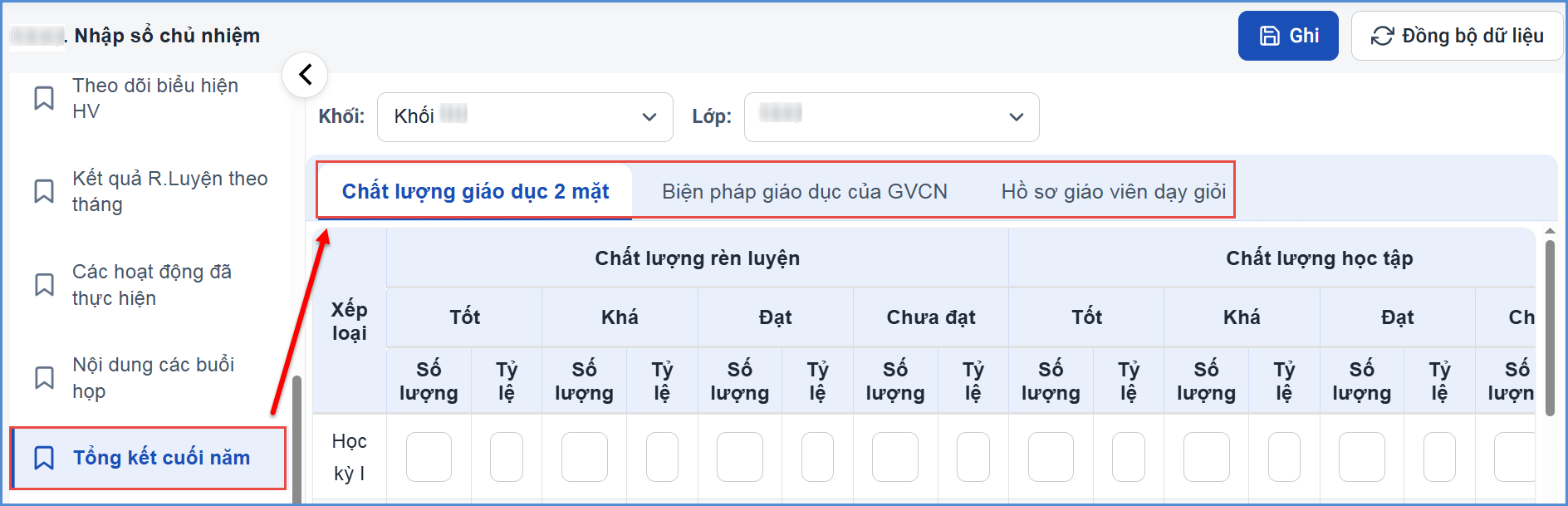Click bookmark icon beside Nội dung các buổi họp

click(44, 378)
